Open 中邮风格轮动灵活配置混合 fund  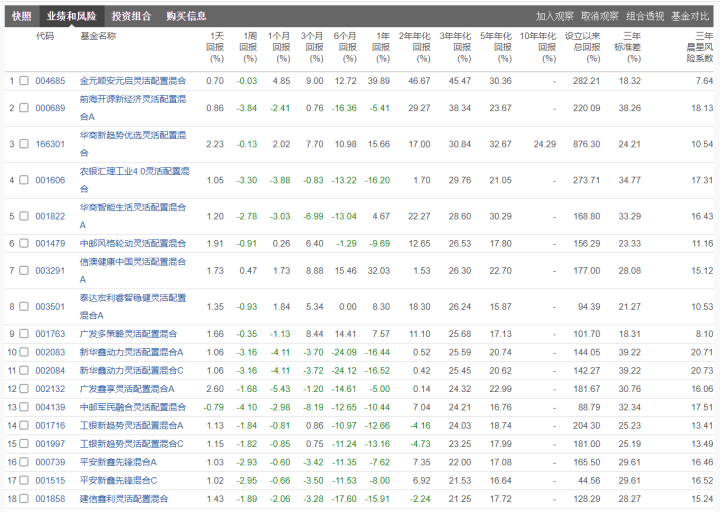point(133,243)
